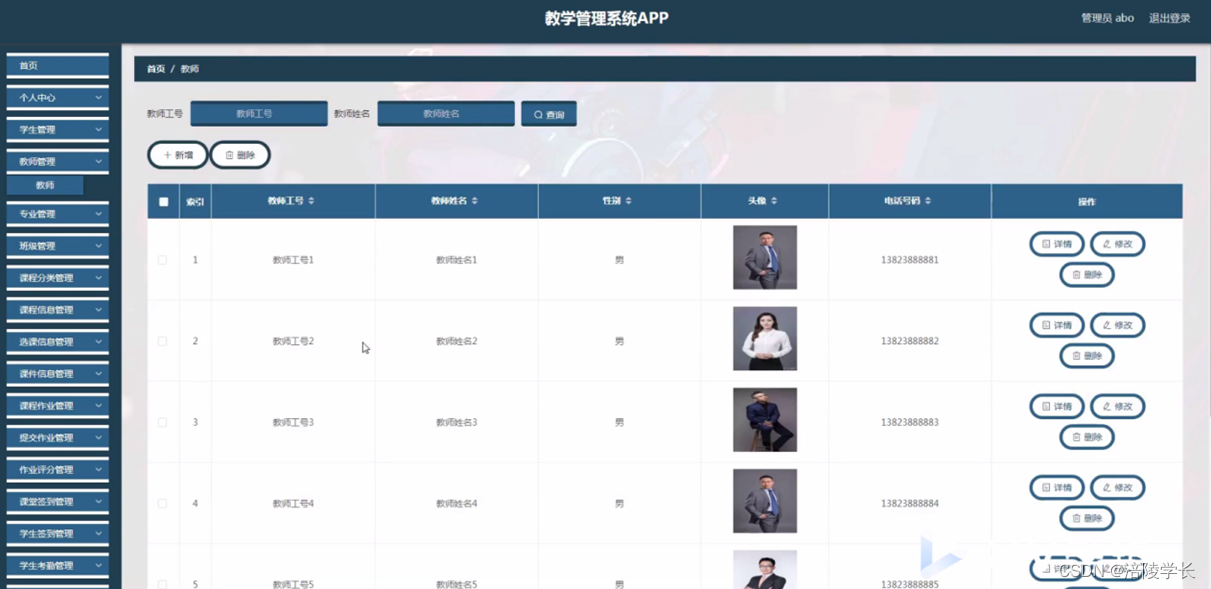The width and height of the screenshot is (1211, 589).
Task: Expand the 提交作业管理 sidebar menu
Action: 57,438
